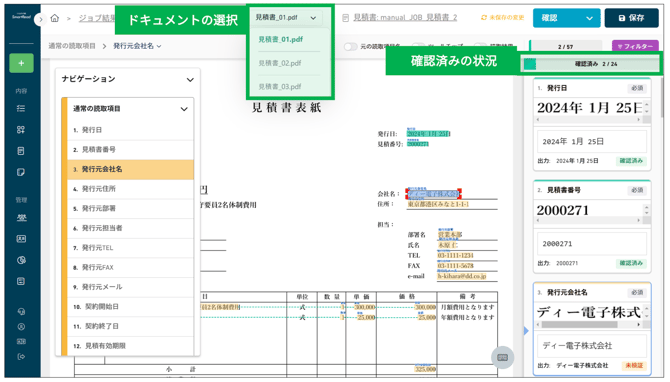Collapse the 通常の読取項目 list section
This screenshot has width=670, height=382.
[x=184, y=109]
